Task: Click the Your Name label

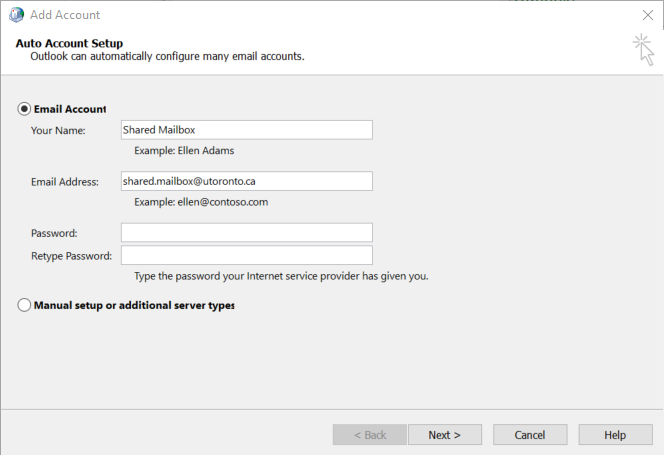Action: (x=58, y=130)
